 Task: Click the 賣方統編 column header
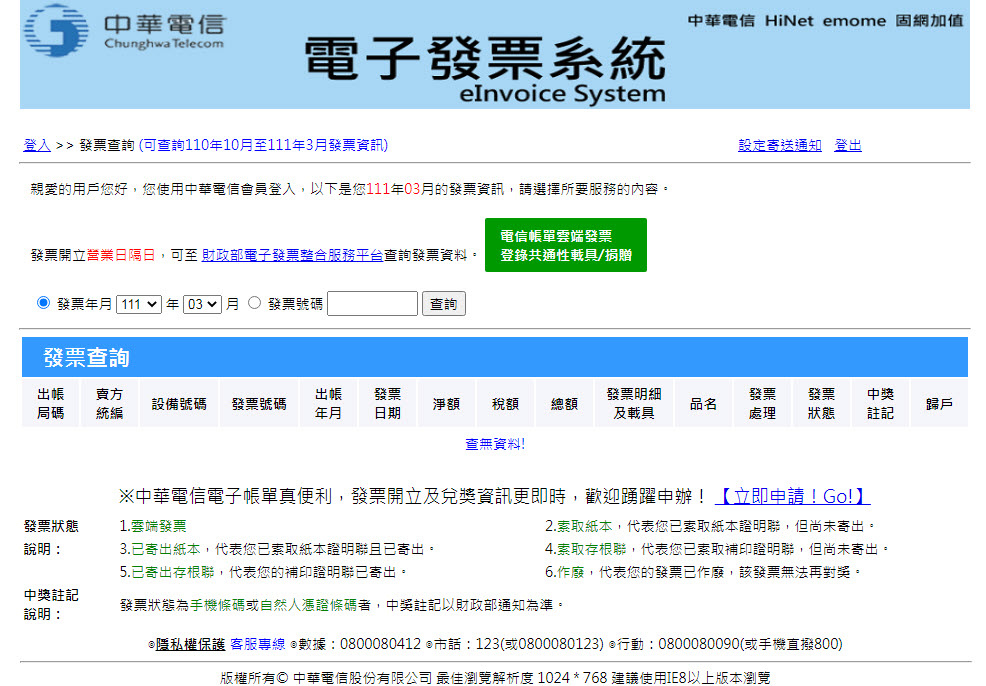point(109,403)
